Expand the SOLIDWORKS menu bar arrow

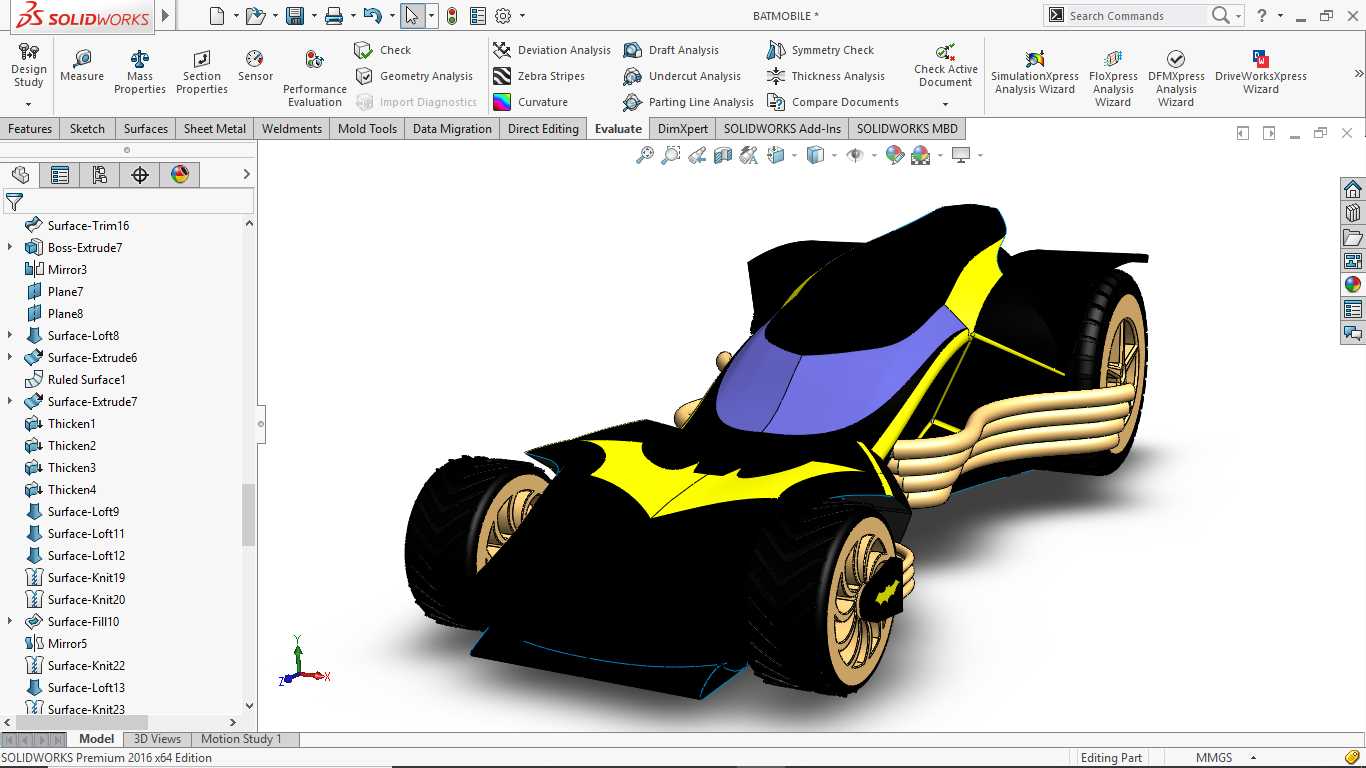point(166,16)
